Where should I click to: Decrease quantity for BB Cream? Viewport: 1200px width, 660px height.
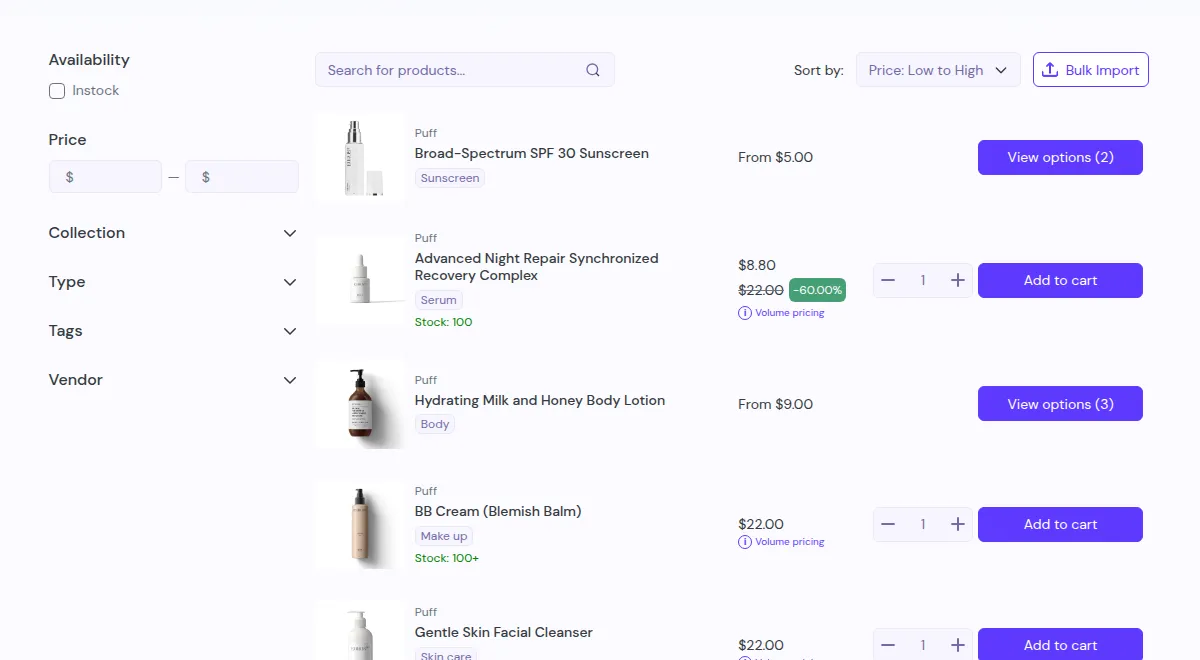click(x=888, y=524)
